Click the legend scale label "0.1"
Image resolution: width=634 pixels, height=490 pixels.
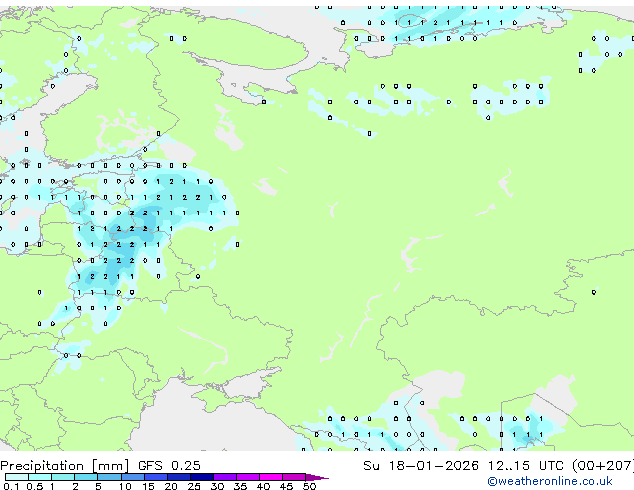pyautogui.click(x=12, y=486)
